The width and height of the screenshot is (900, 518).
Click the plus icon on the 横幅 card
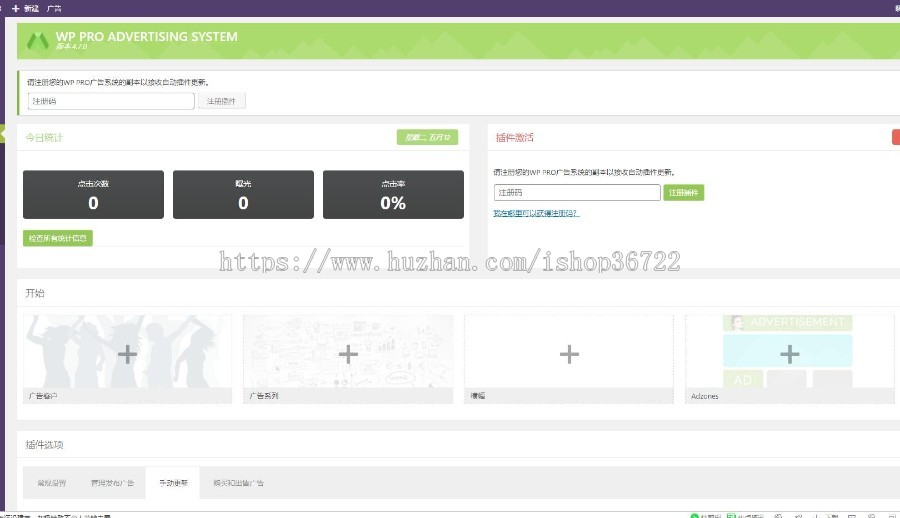coord(569,354)
